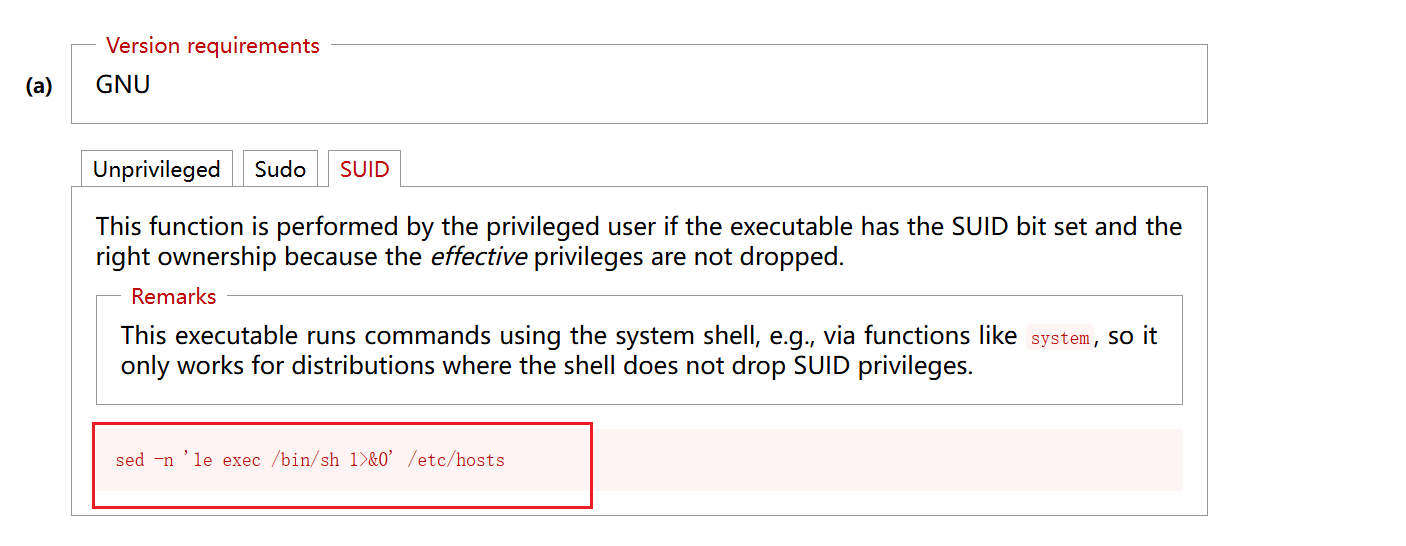Click the '-n' flag in the sed command

(x=163, y=461)
